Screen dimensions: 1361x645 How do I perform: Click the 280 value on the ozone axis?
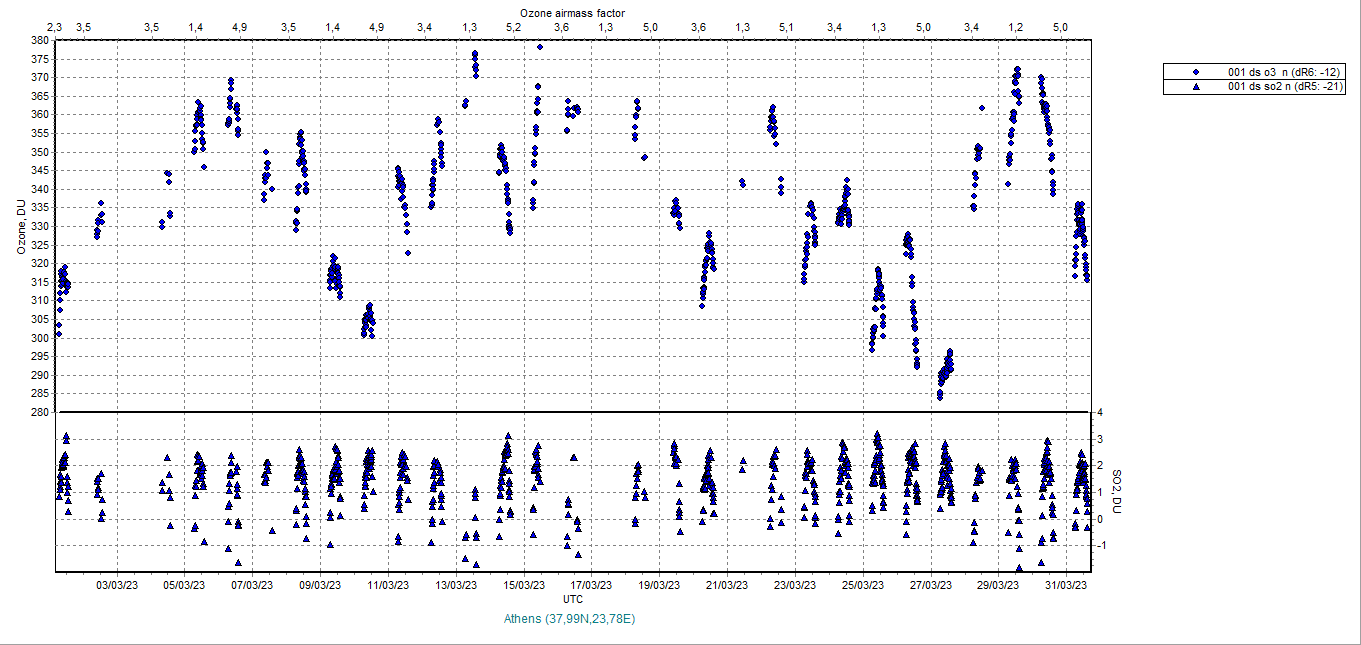pos(40,412)
